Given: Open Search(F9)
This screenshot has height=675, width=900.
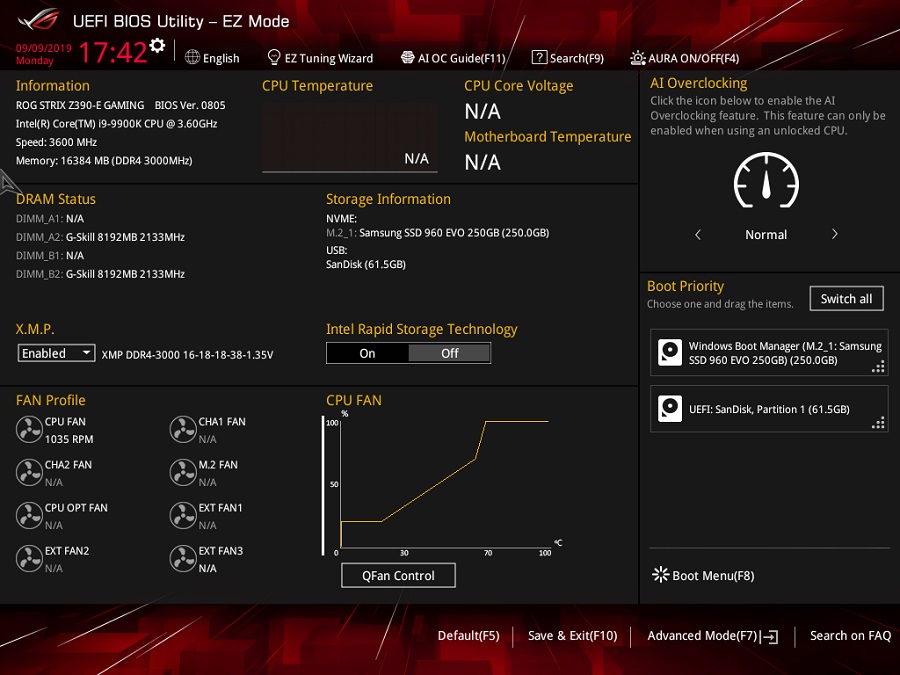Looking at the screenshot, I should (568, 58).
